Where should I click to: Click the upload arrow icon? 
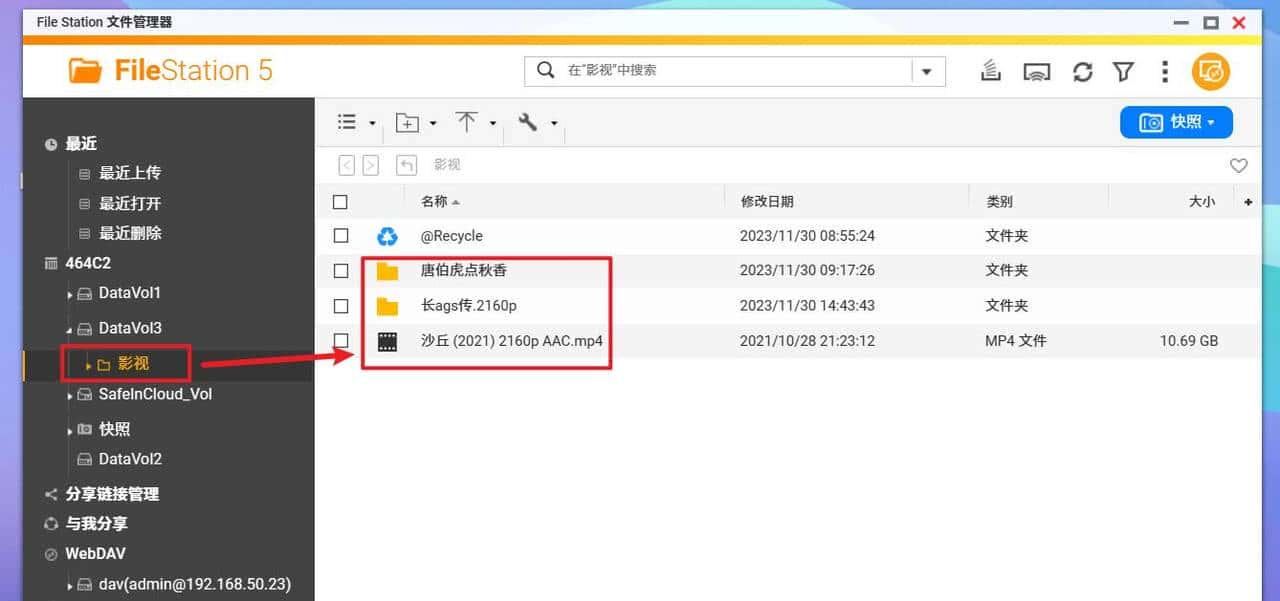[467, 122]
